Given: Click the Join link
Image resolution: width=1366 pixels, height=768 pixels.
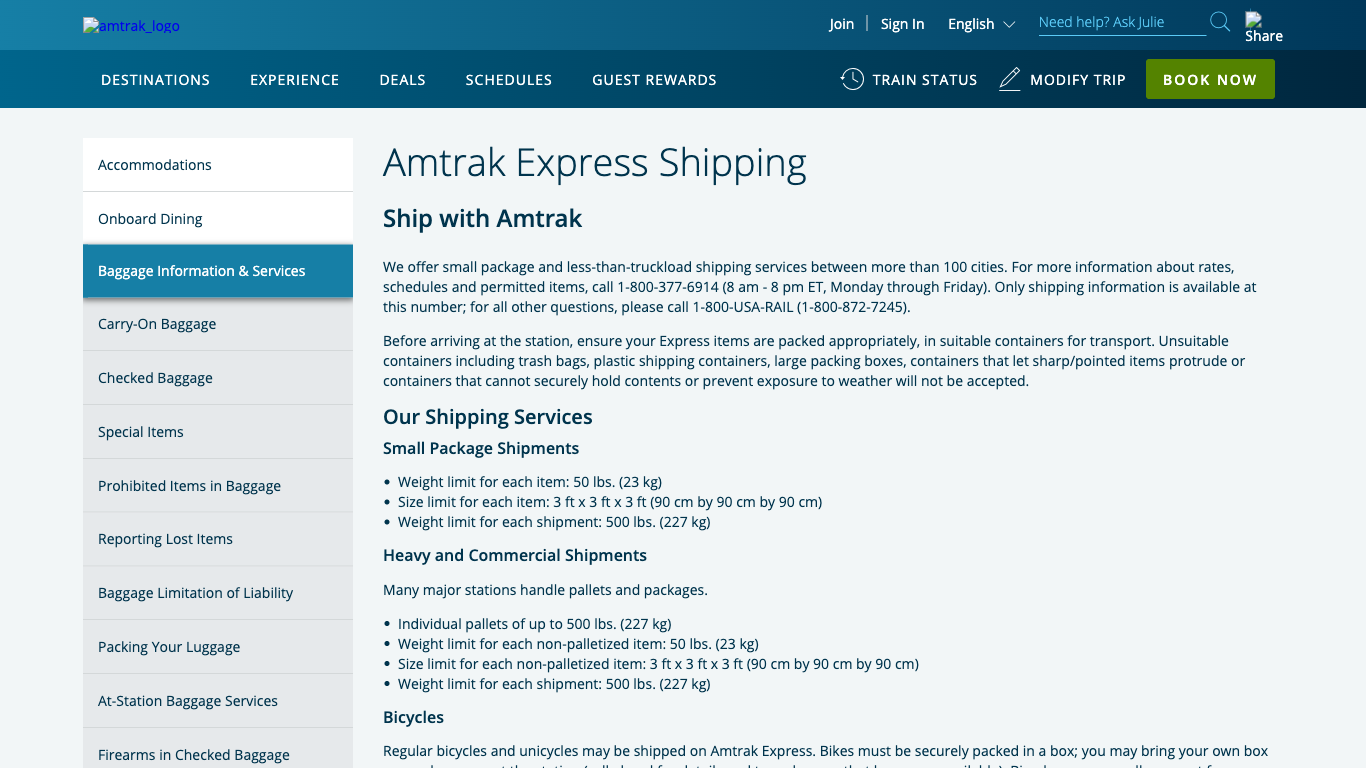Looking at the screenshot, I should pyautogui.click(x=841, y=24).
